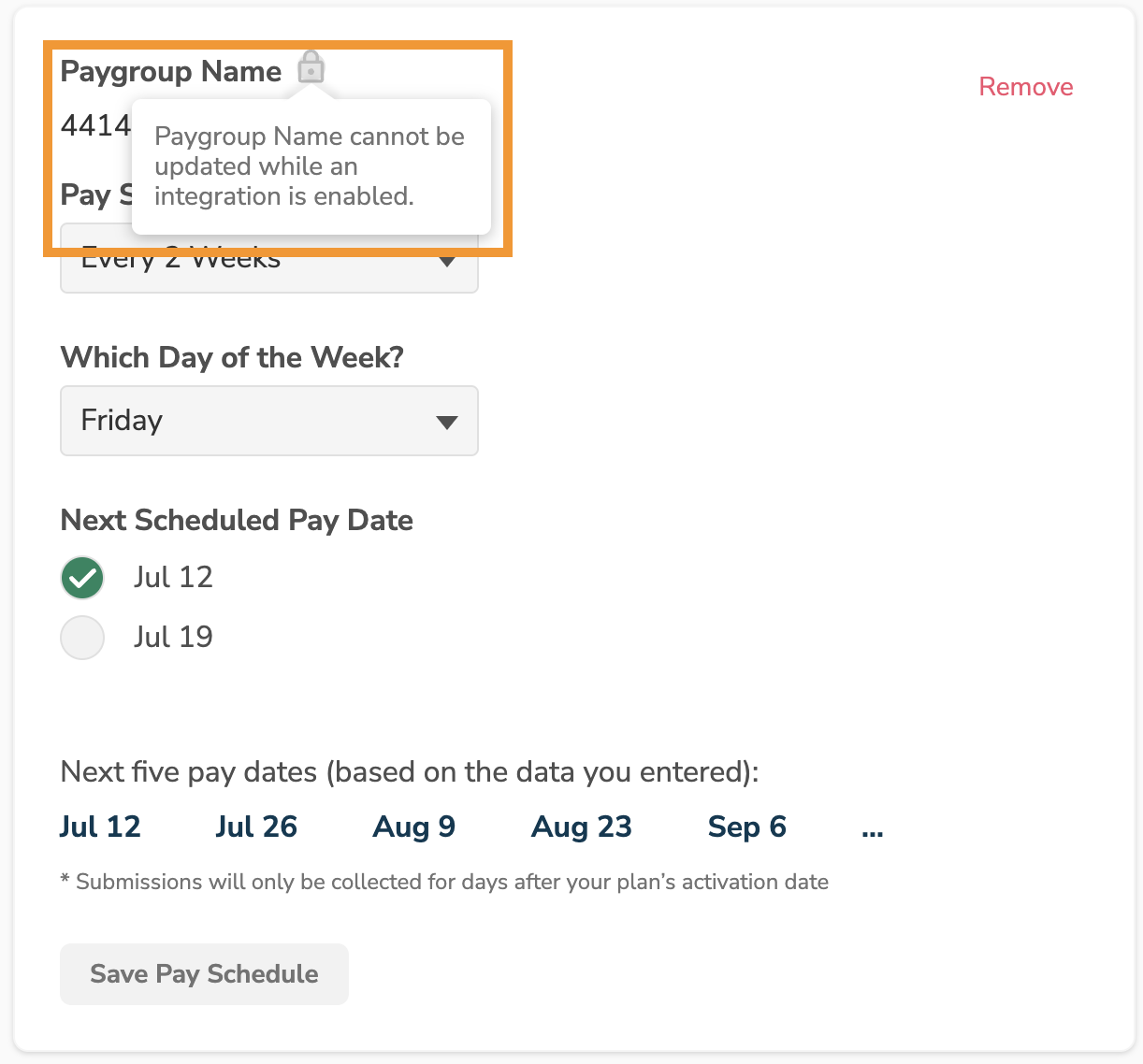The width and height of the screenshot is (1143, 1064).
Task: Click the Sep 6 pay date
Action: (746, 827)
